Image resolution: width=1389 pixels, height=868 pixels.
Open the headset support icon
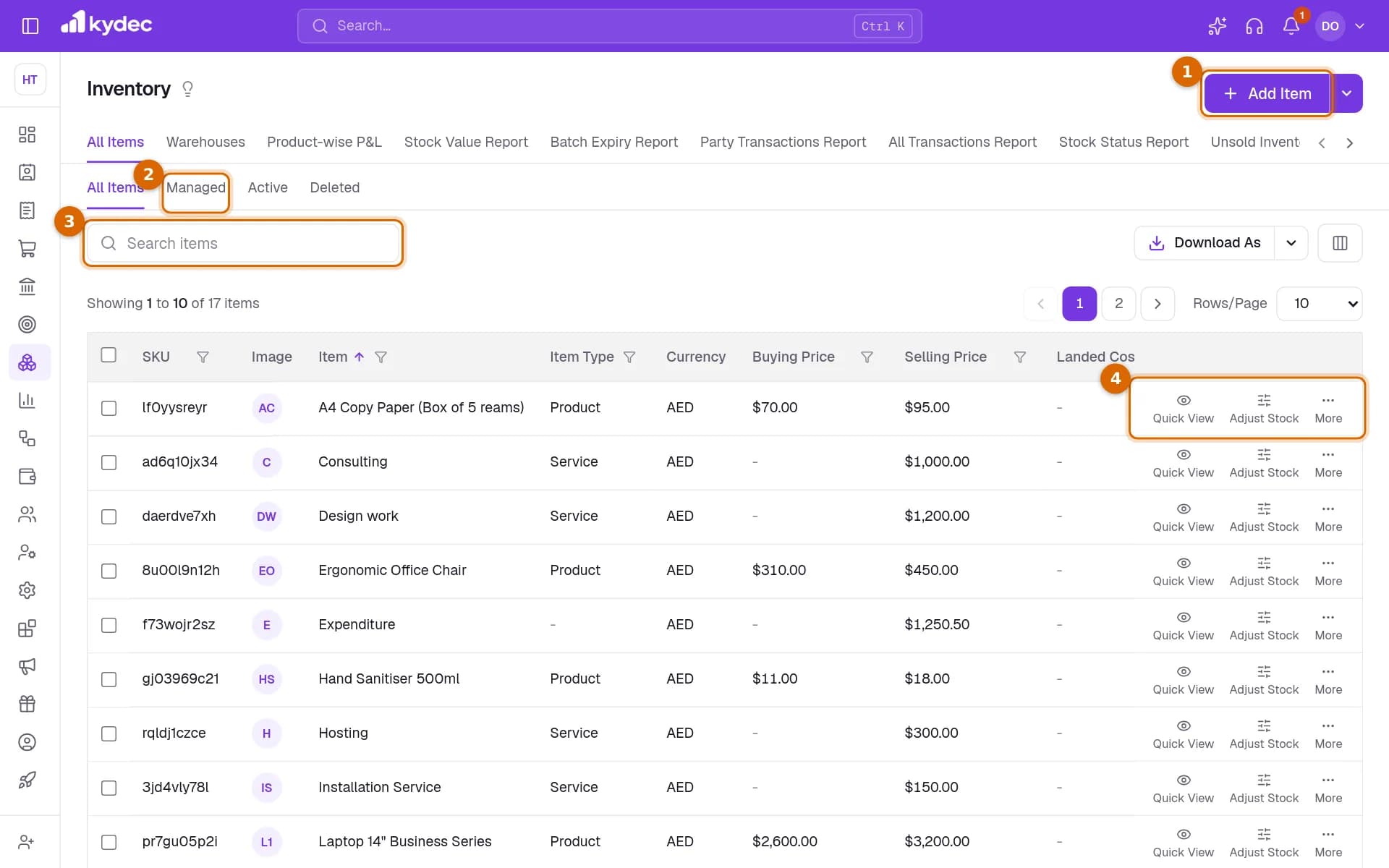[1254, 26]
